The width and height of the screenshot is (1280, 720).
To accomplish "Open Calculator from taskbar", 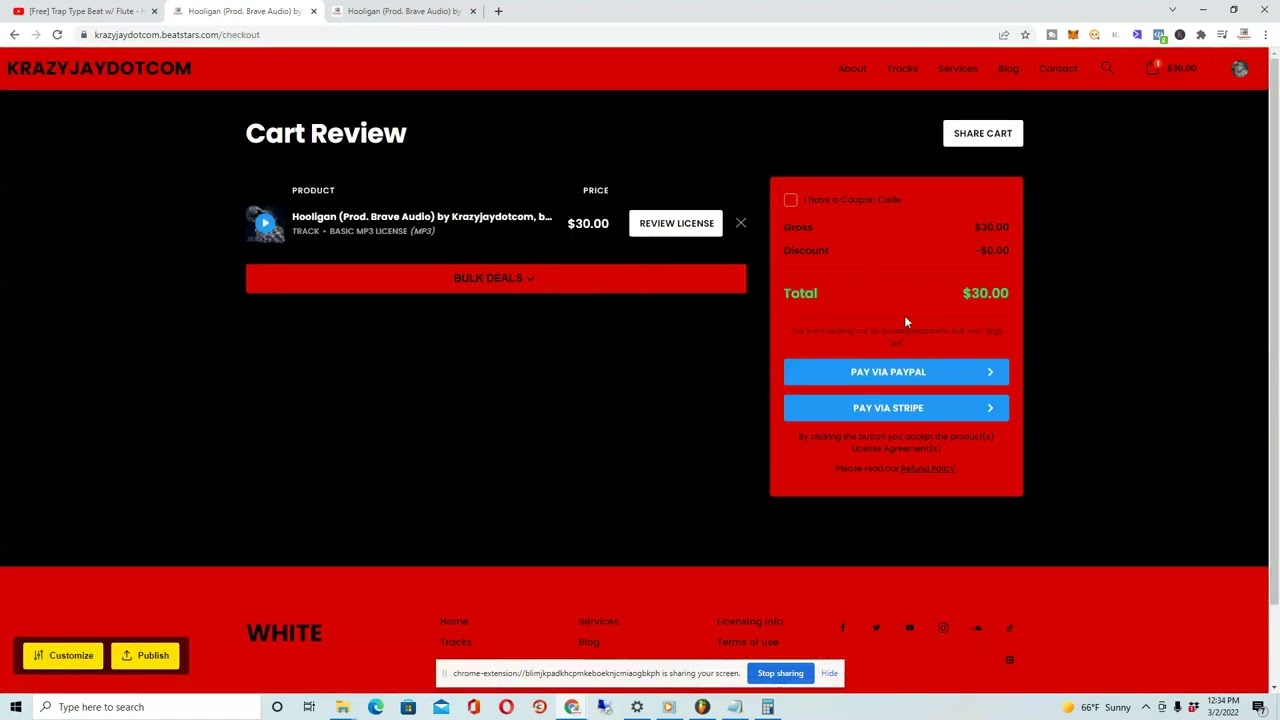I will pyautogui.click(x=768, y=707).
